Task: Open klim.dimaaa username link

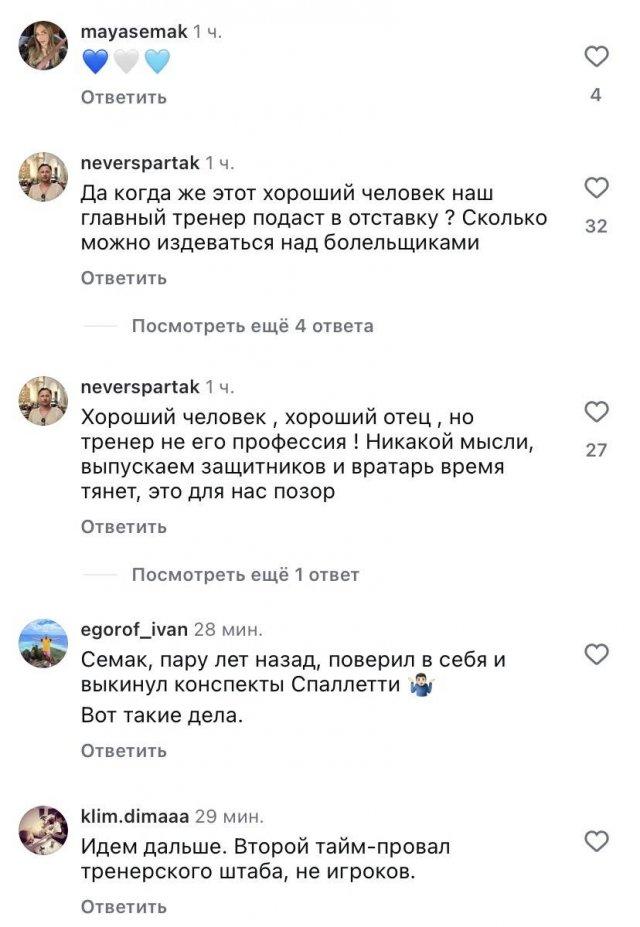Action: [x=133, y=816]
